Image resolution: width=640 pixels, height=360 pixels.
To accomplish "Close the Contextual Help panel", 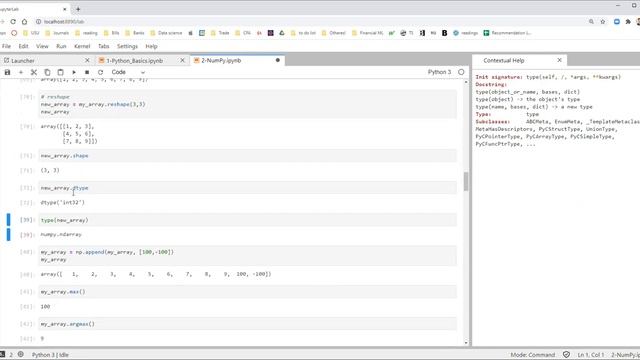I will click(559, 60).
